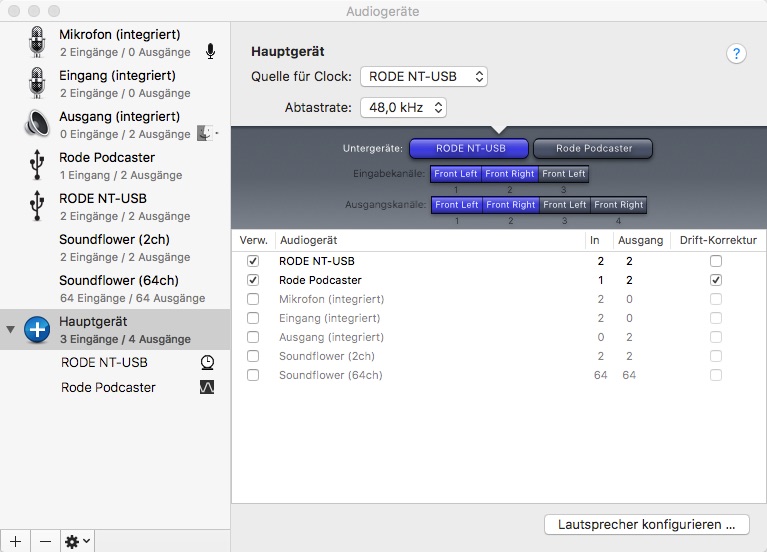767x552 pixels.
Task: Select Hauptgerät aggregate device in sidebar
Action: 115,329
